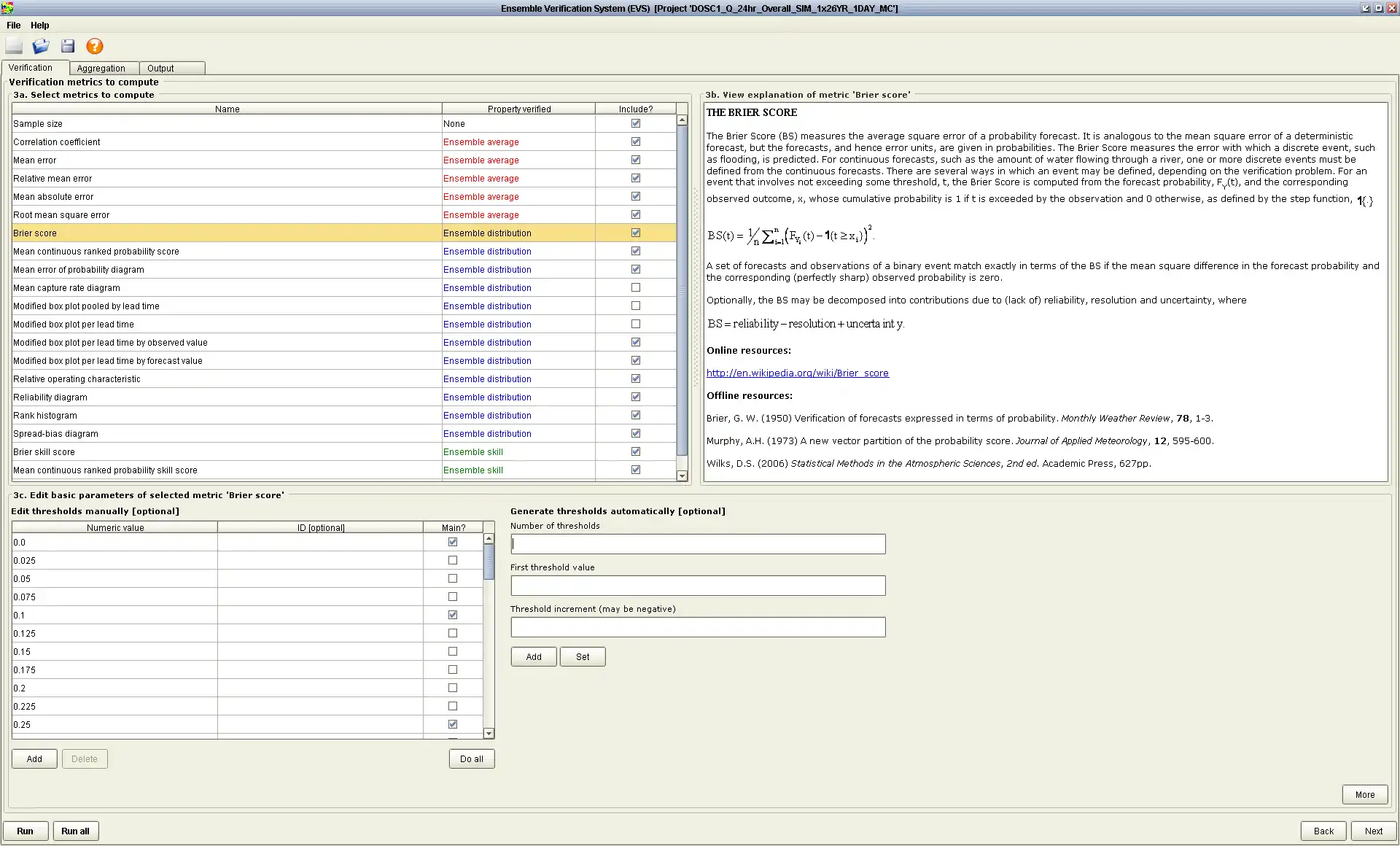Screen dimensions: 1400x846
Task: Click the metrics table vertical scrollbar thumb
Action: (x=682, y=292)
